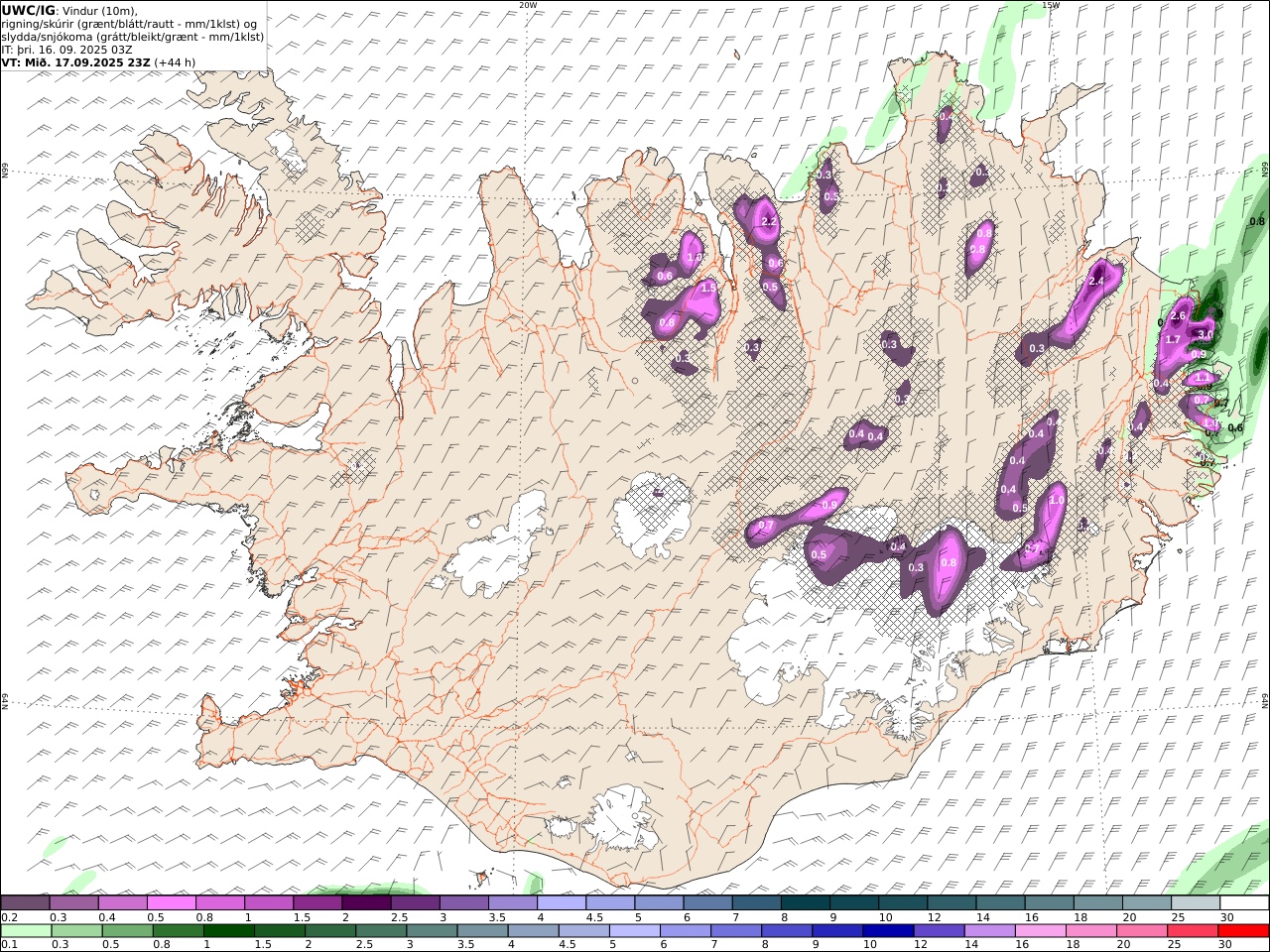Click the UWC/IG title text
Image resolution: width=1270 pixels, height=952 pixels.
[29, 10]
